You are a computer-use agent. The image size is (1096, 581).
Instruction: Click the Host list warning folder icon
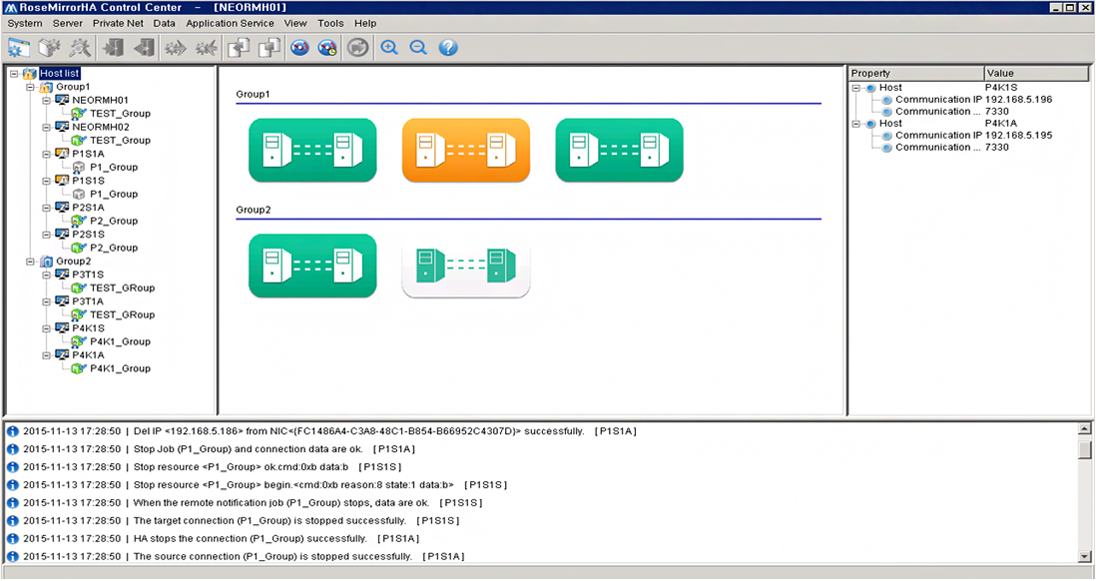(29, 73)
